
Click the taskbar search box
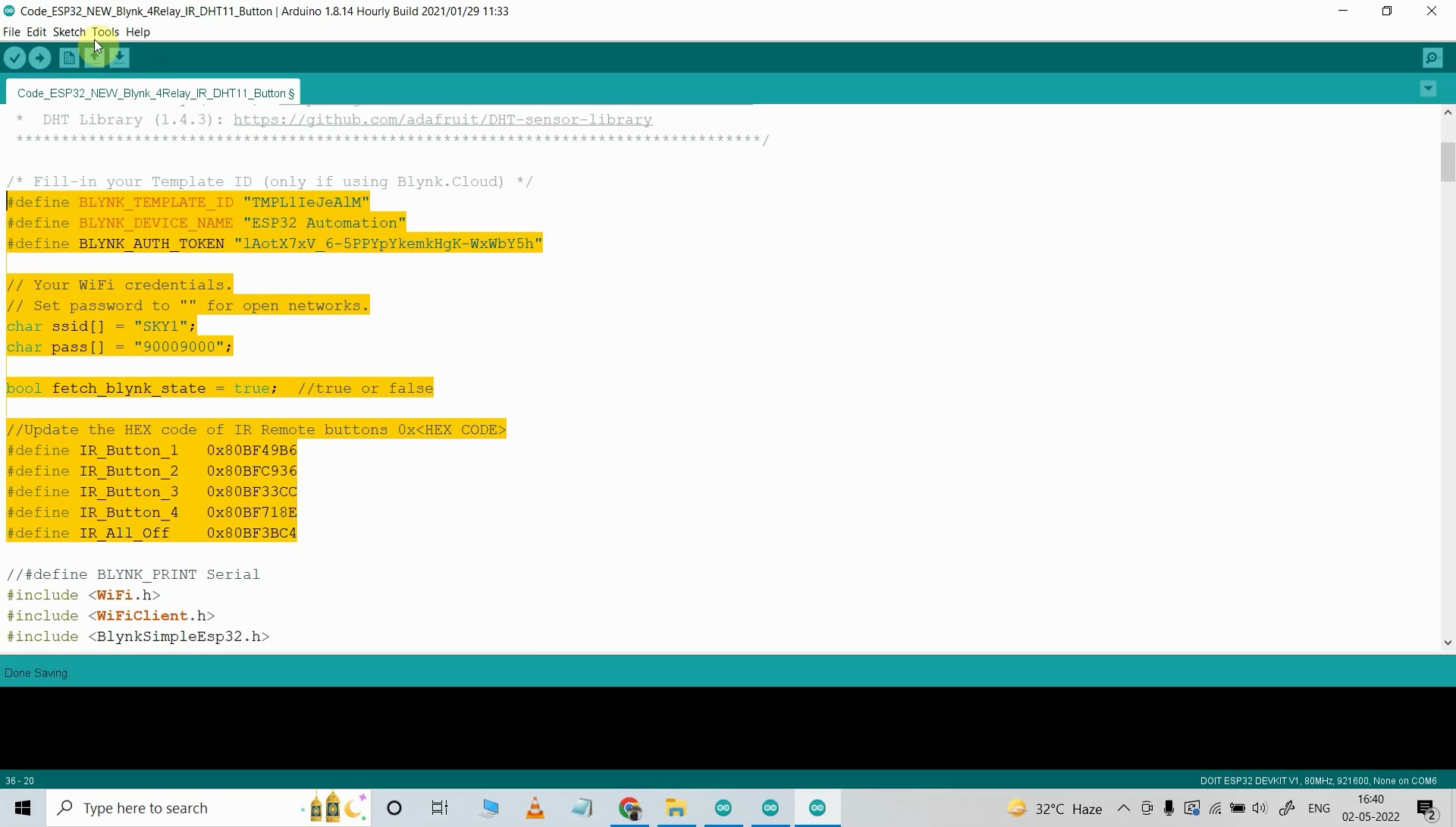209,808
